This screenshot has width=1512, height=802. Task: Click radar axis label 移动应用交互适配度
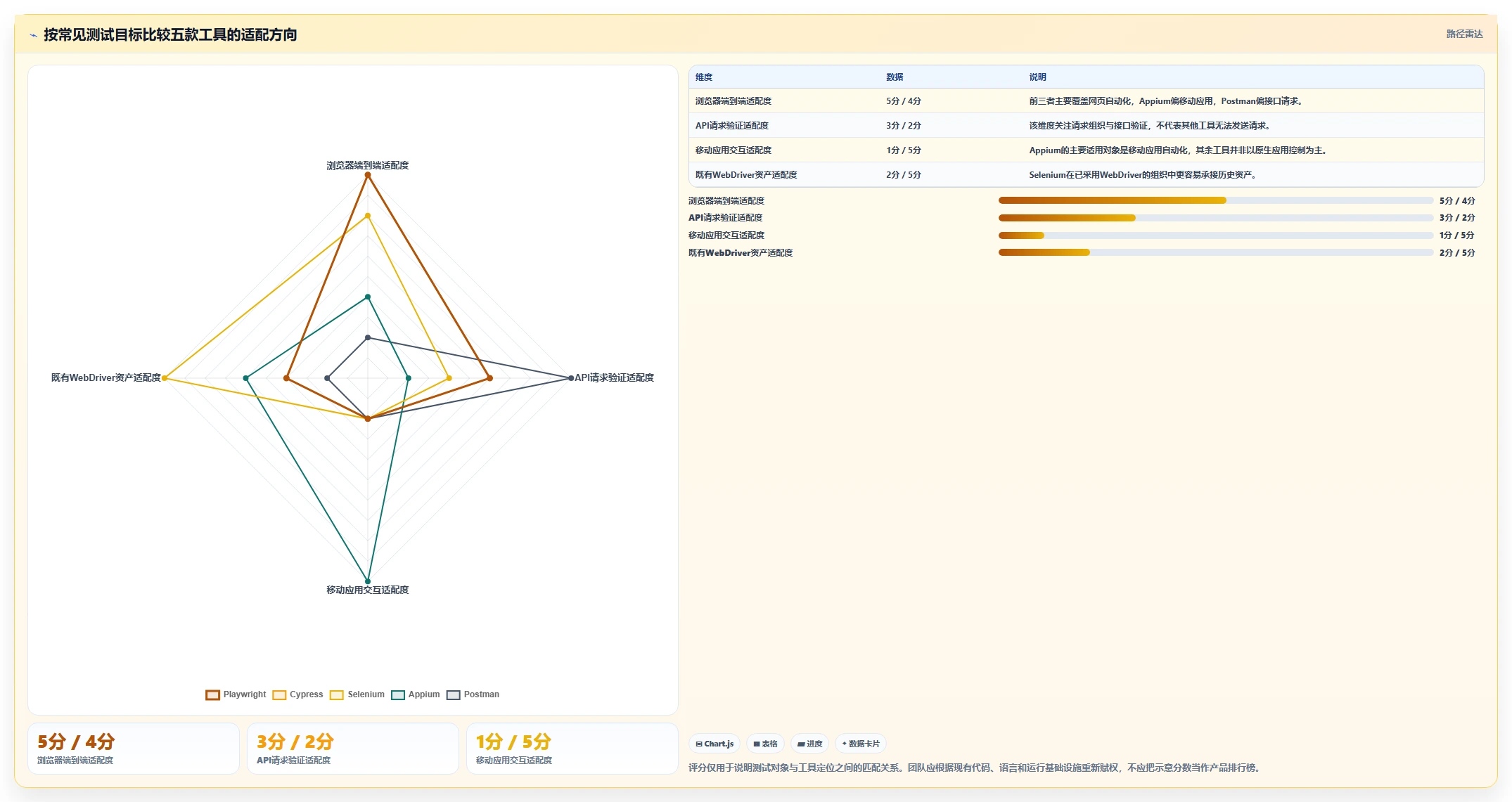pos(367,590)
